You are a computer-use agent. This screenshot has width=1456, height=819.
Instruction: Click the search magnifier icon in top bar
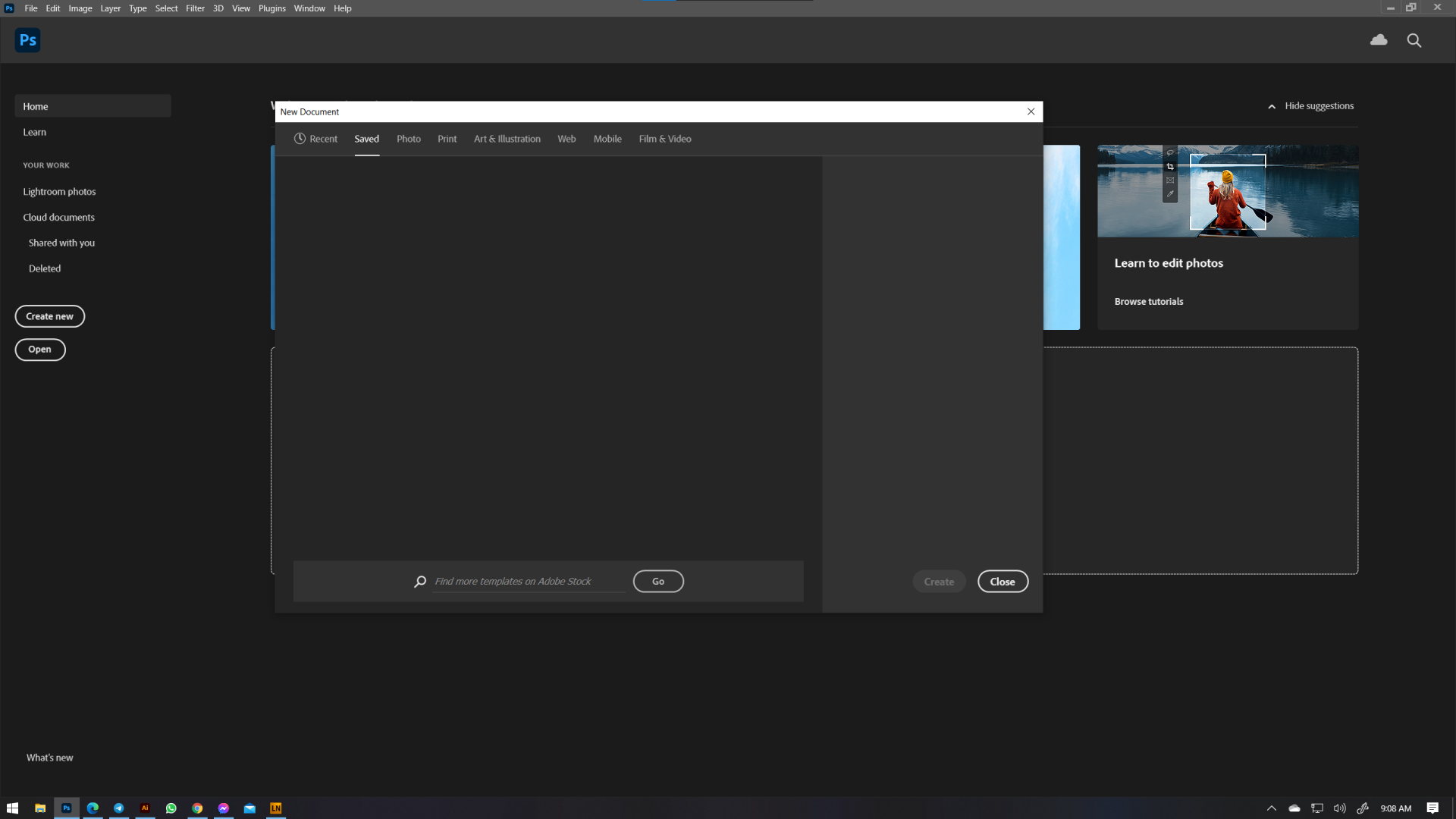pyautogui.click(x=1414, y=40)
